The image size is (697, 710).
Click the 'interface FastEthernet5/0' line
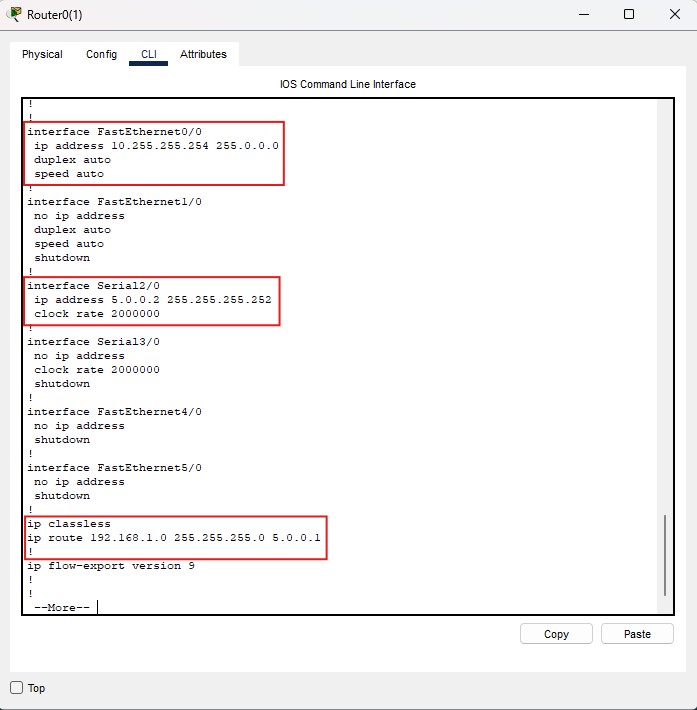(x=115, y=468)
